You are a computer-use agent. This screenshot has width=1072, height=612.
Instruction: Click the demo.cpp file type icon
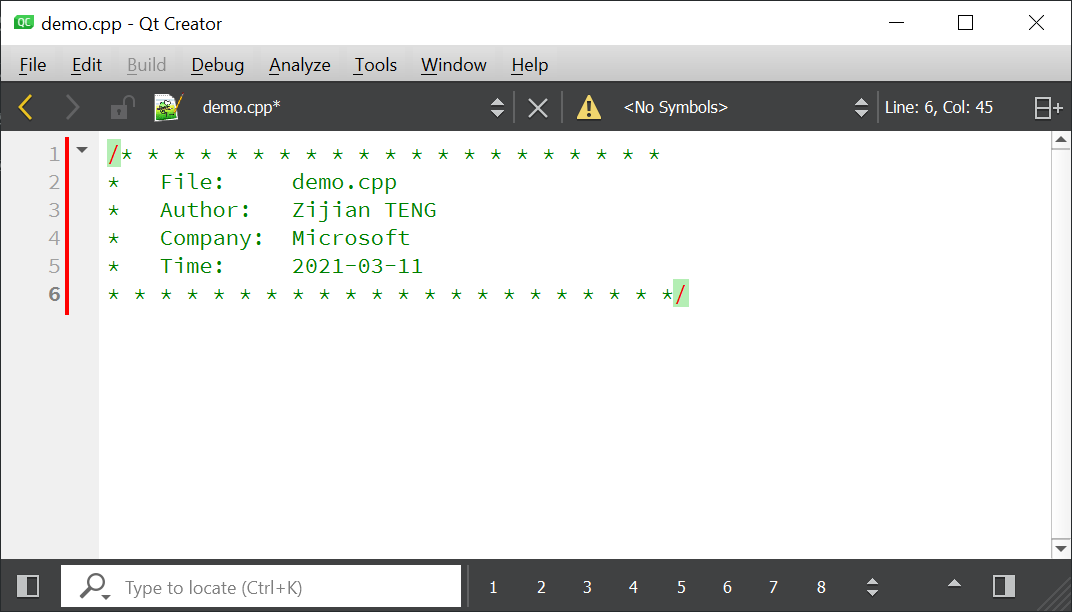[168, 107]
